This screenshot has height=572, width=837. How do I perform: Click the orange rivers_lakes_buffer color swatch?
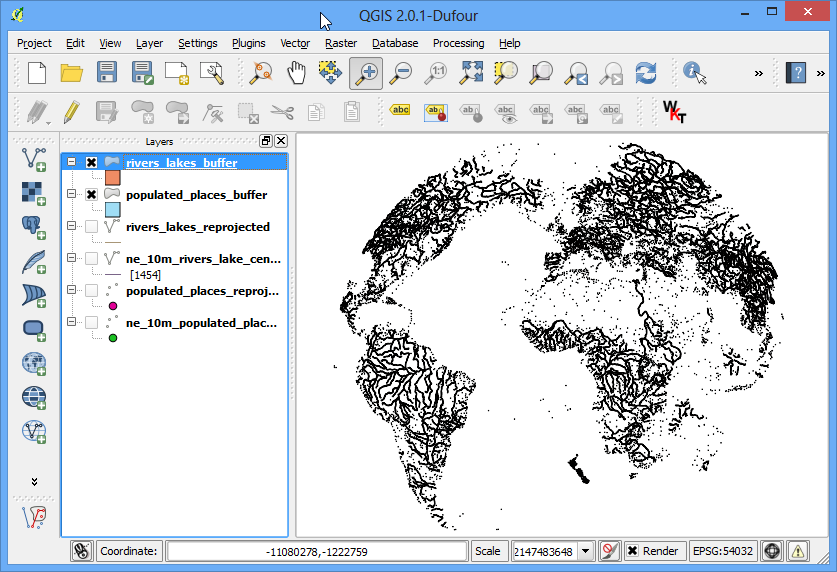click(x=113, y=178)
